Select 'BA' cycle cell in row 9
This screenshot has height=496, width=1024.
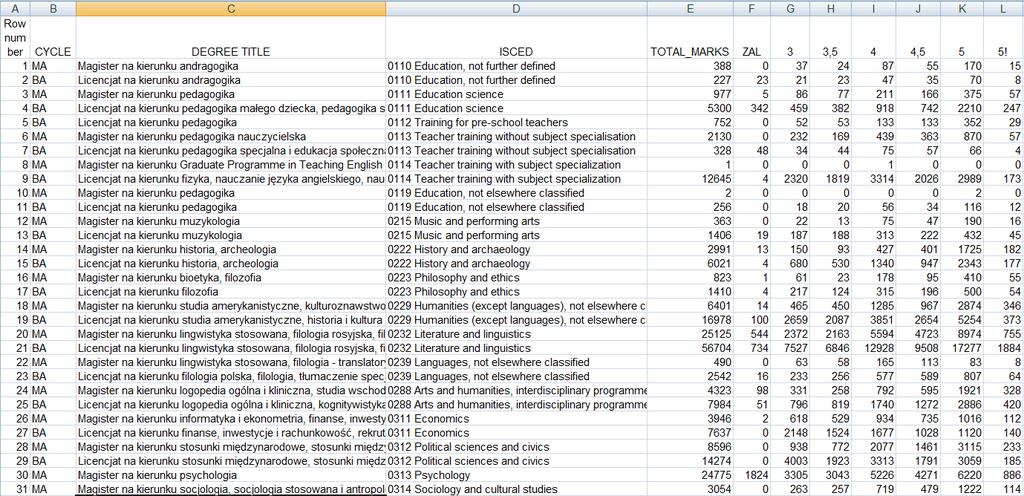pyautogui.click(x=53, y=179)
